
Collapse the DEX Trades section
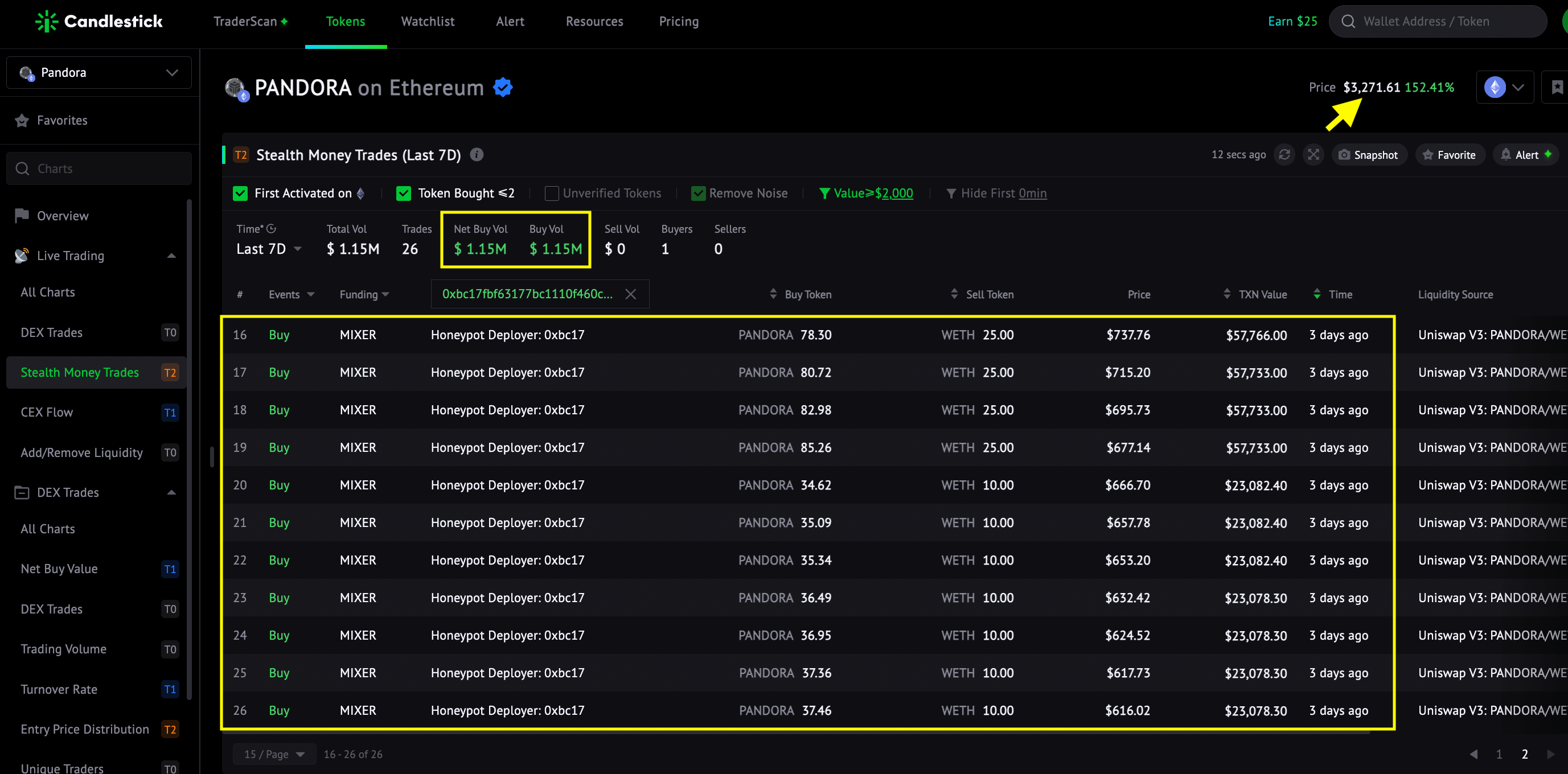coord(171,492)
